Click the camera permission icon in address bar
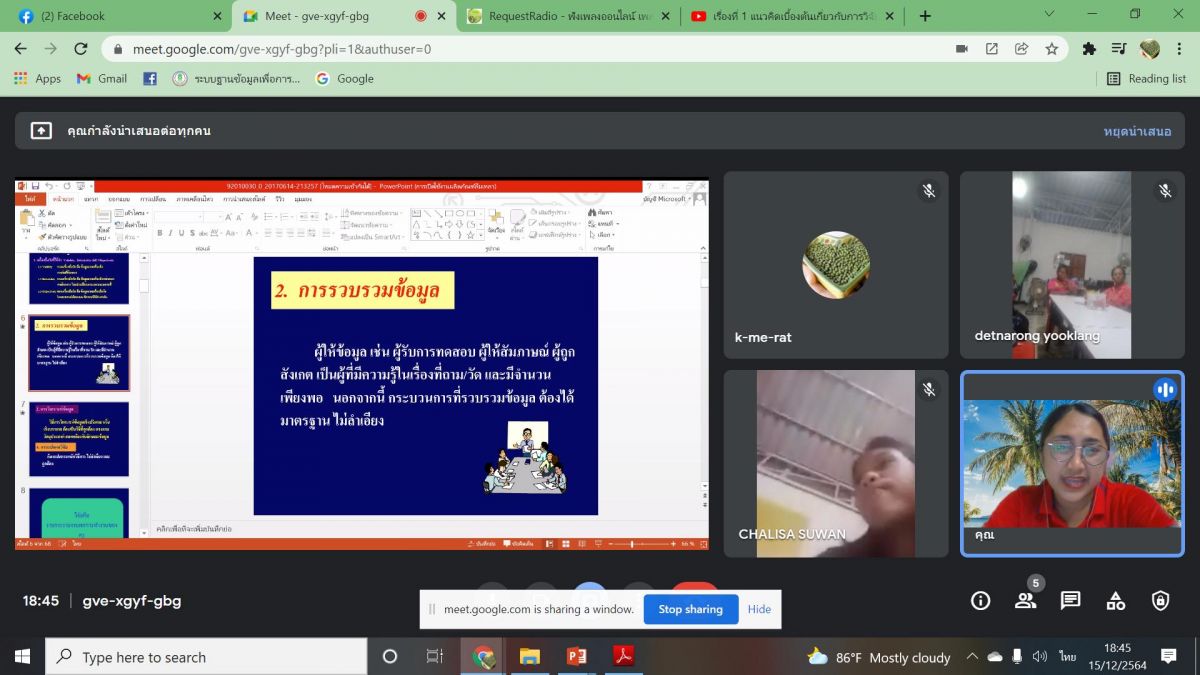 point(962,49)
